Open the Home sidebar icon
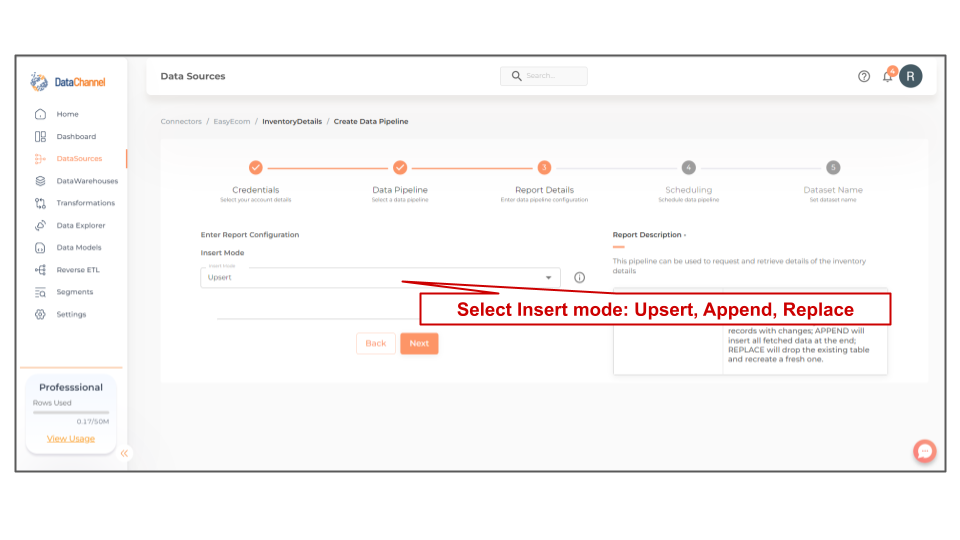 tap(40, 114)
